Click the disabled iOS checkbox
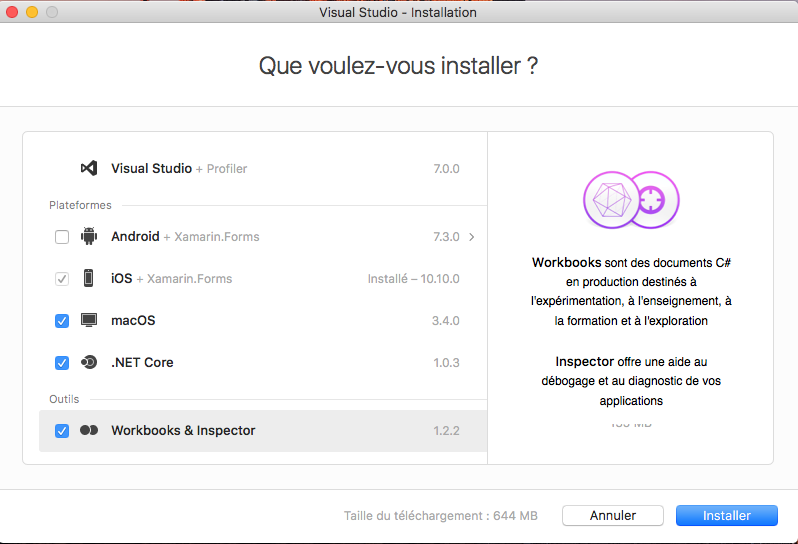 coord(62,279)
